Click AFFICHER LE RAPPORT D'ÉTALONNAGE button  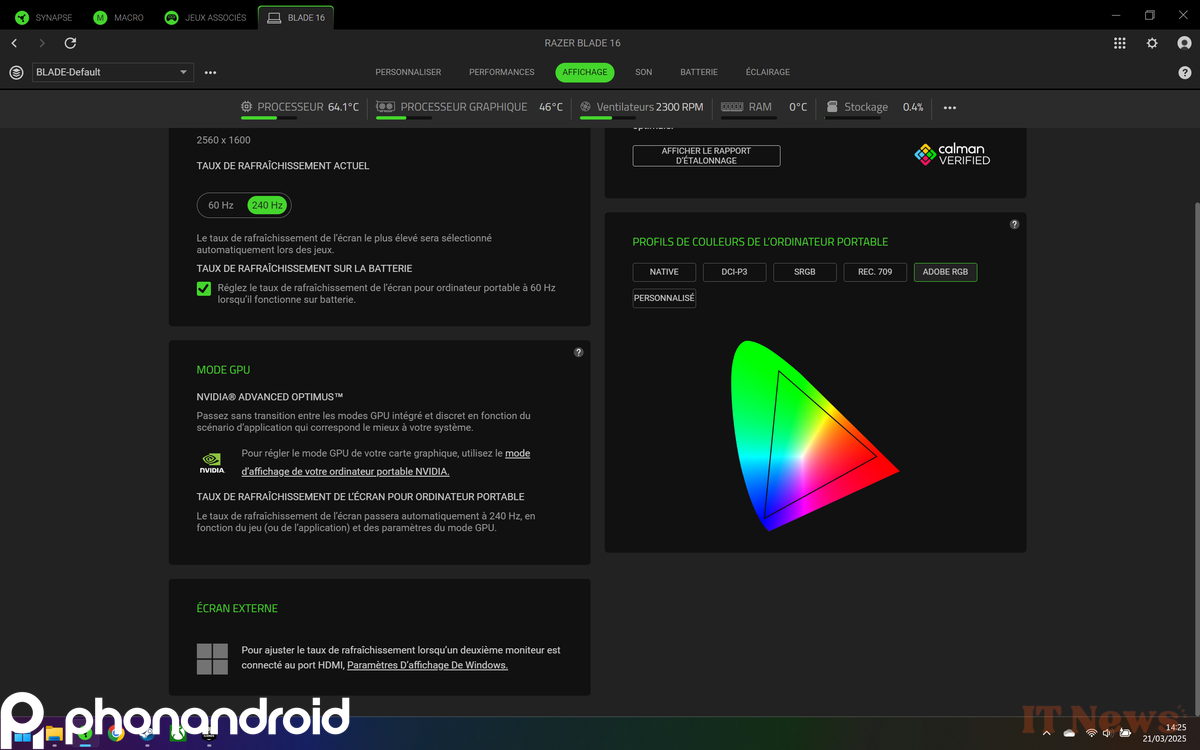[706, 156]
